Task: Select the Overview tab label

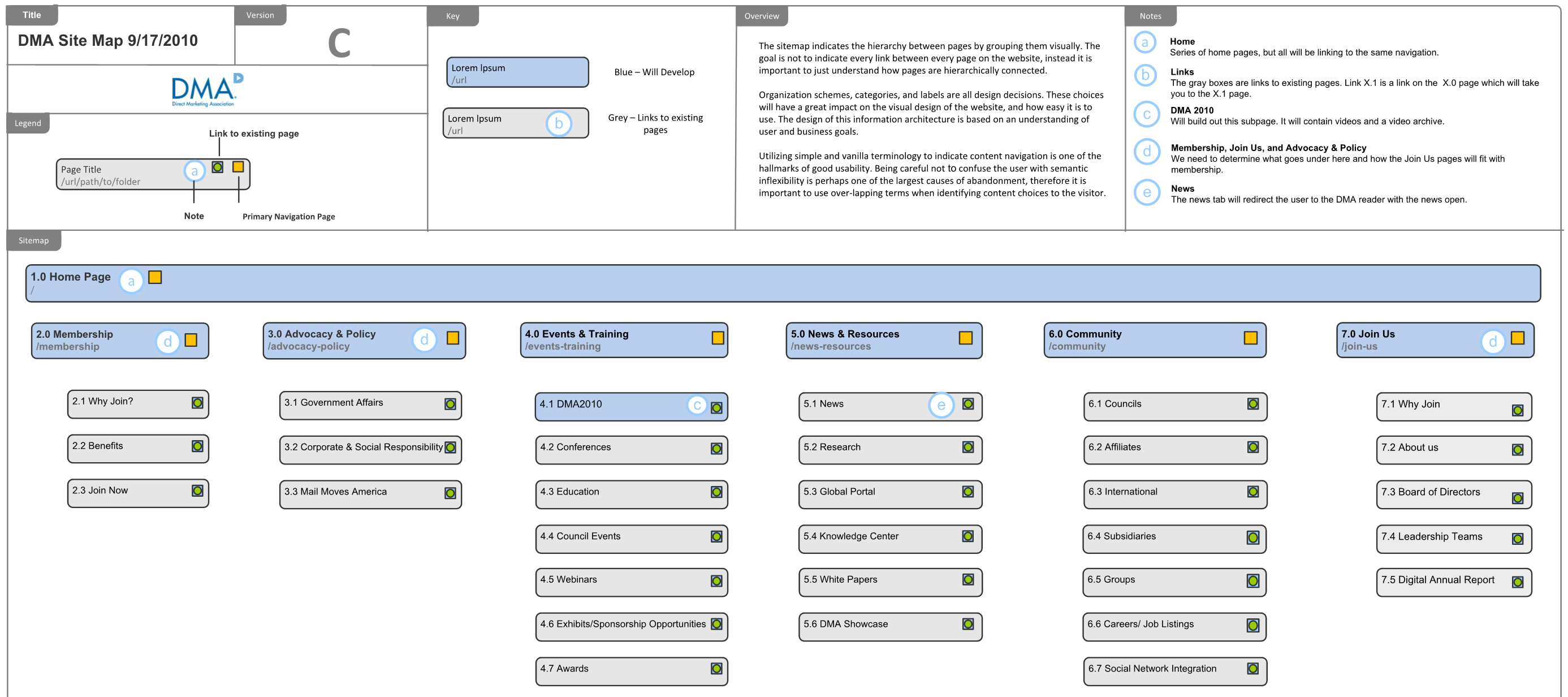Action: (x=762, y=16)
